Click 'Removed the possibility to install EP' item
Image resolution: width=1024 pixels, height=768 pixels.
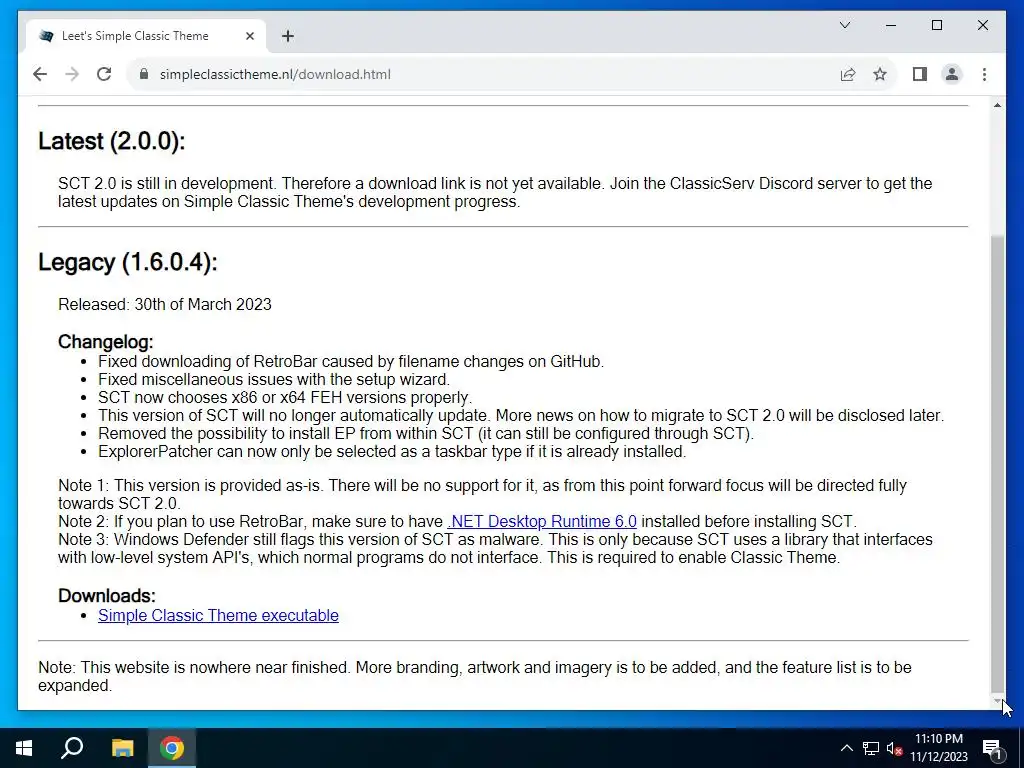point(426,434)
